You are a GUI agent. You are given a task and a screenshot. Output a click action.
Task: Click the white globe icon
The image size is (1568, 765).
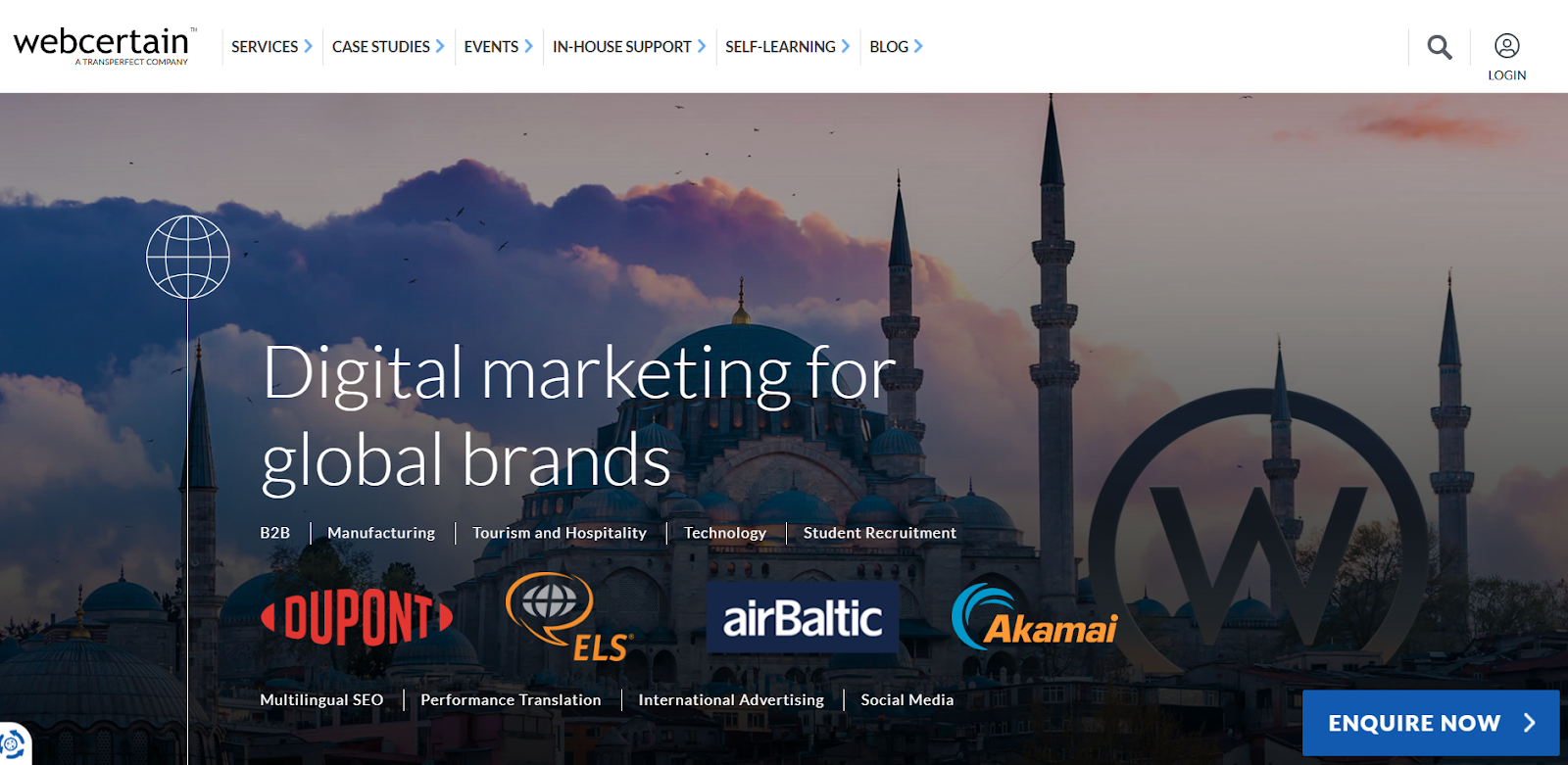tap(188, 258)
